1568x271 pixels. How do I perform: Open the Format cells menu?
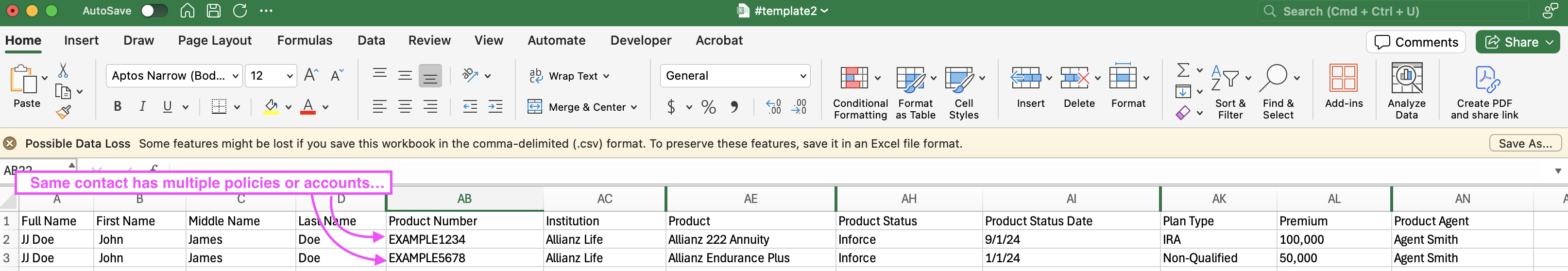(x=1128, y=86)
